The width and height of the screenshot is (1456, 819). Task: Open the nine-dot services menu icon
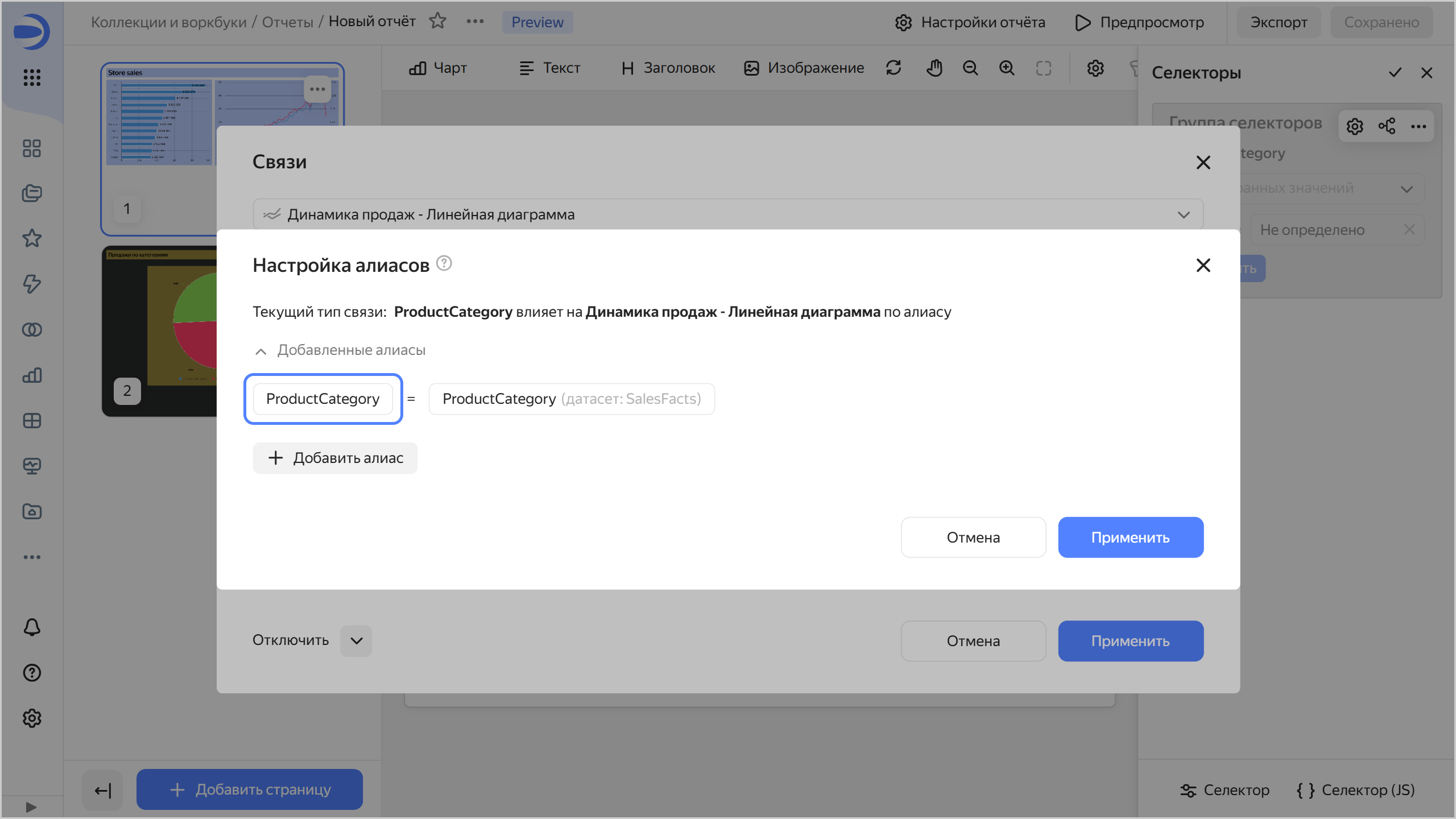[x=32, y=77]
